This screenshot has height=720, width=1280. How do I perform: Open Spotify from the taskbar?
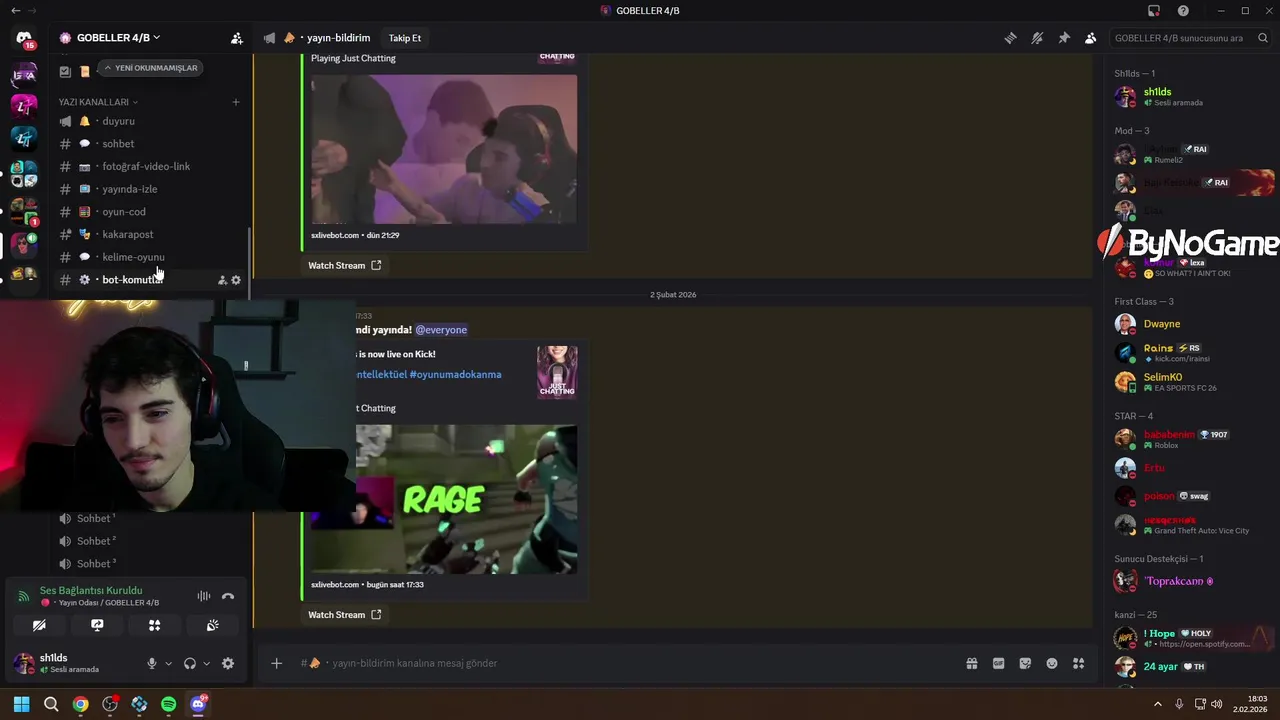168,704
